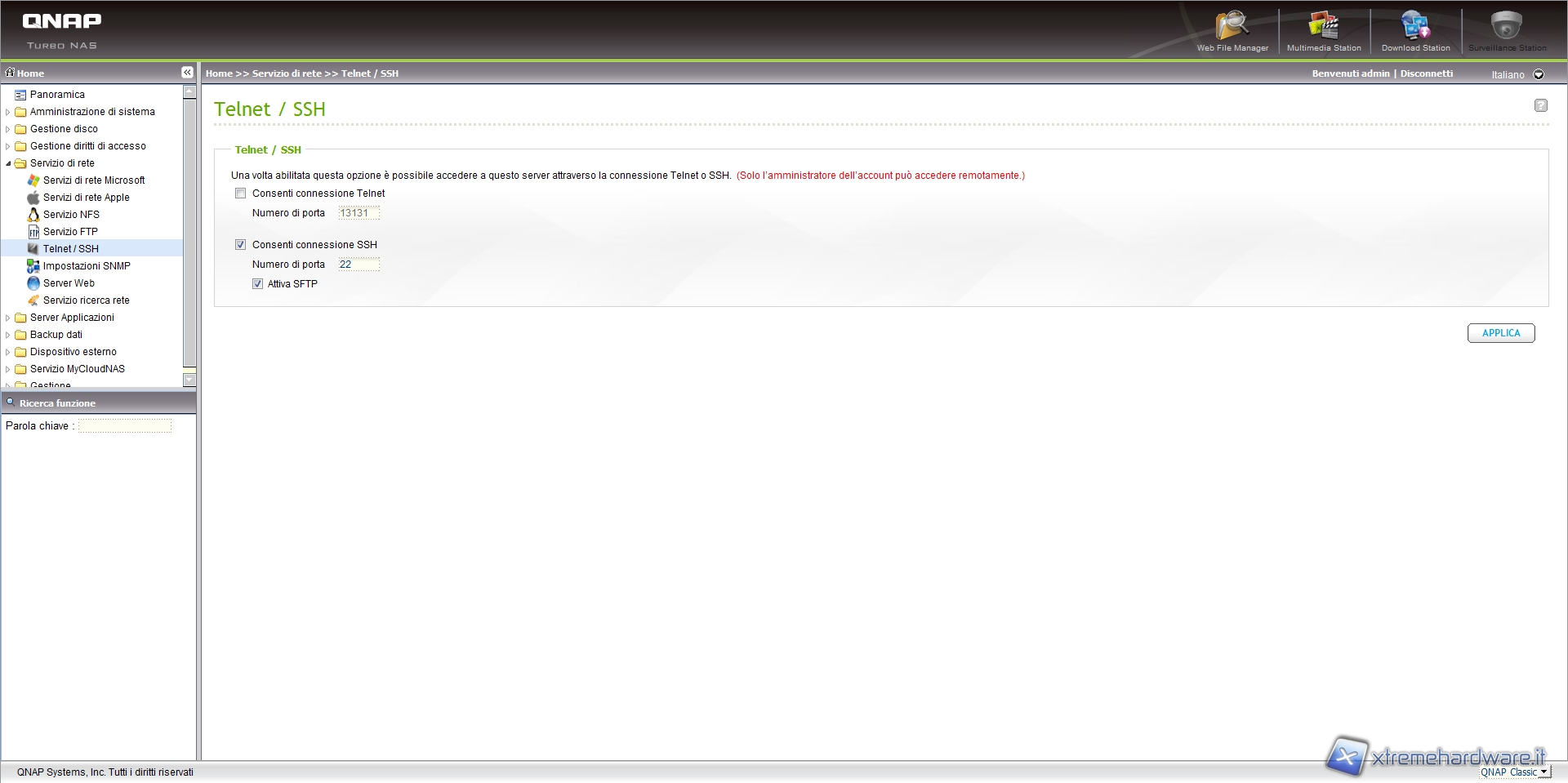
Task: Enable Consenti connessione Telnet checkbox
Action: coord(241,194)
